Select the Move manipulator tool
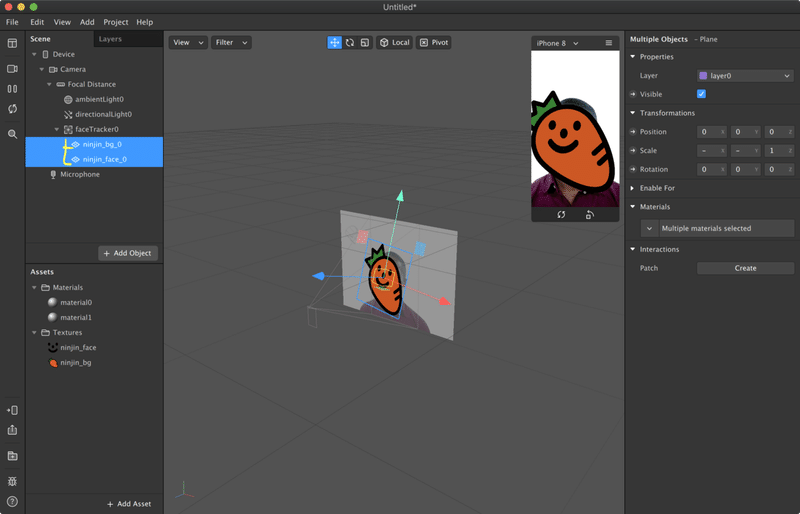Image resolution: width=800 pixels, height=514 pixels. (334, 42)
